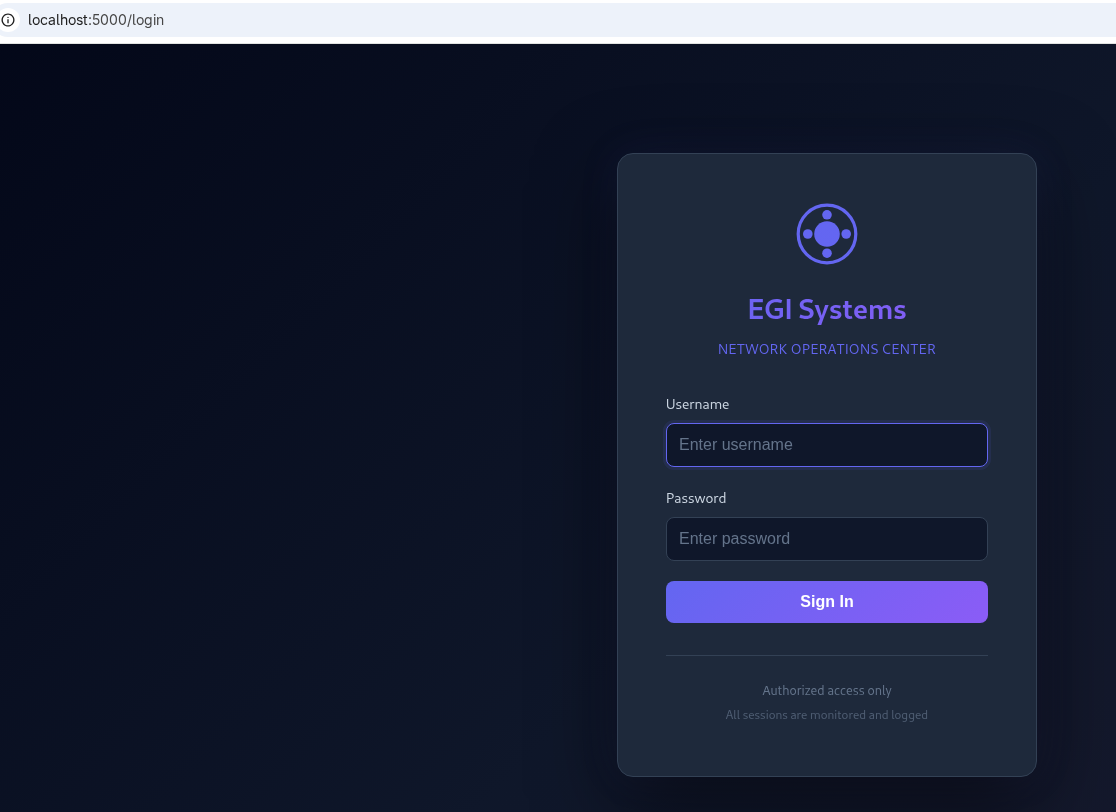
Task: Focus the Enter username input field
Action: pos(826,445)
